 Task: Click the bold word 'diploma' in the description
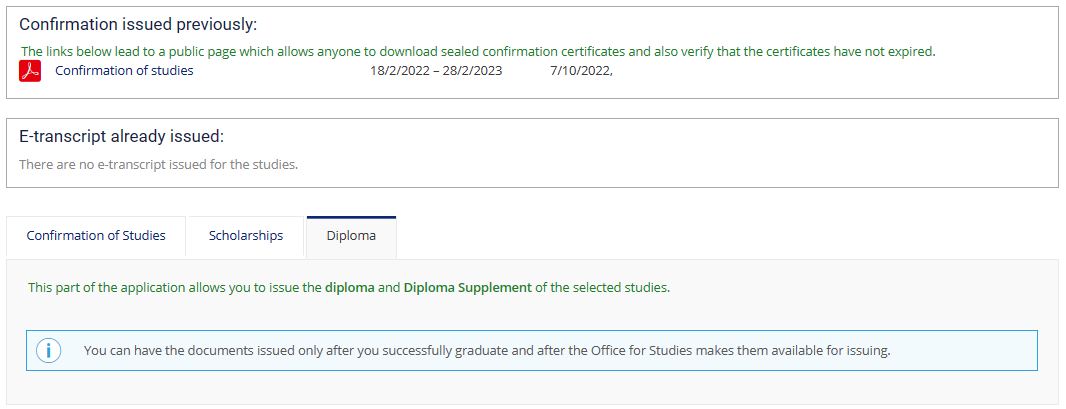(x=349, y=287)
